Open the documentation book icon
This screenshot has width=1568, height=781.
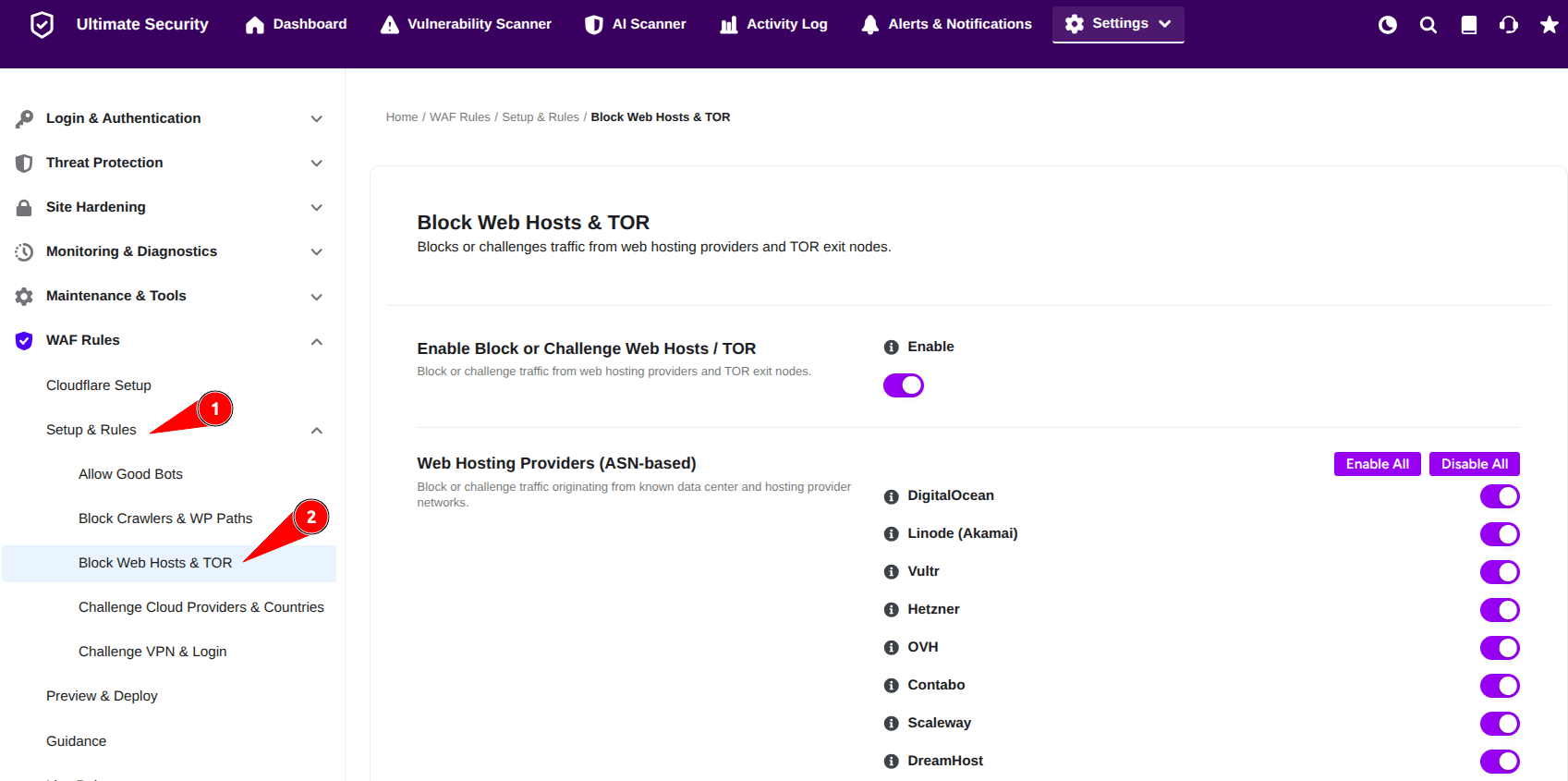pyautogui.click(x=1469, y=25)
